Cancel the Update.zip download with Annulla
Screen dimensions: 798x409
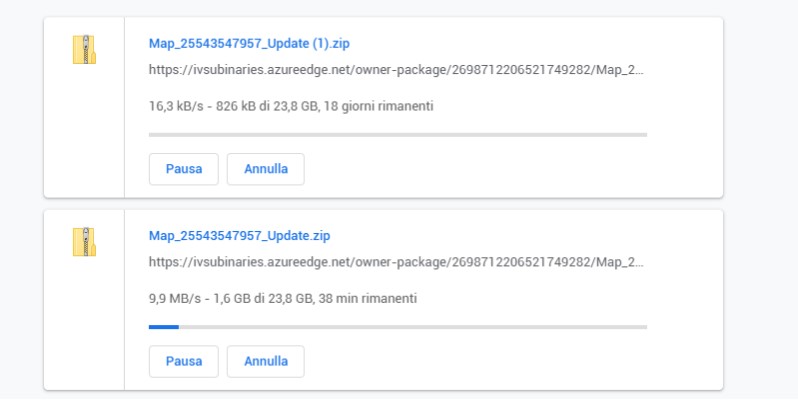pyautogui.click(x=266, y=361)
